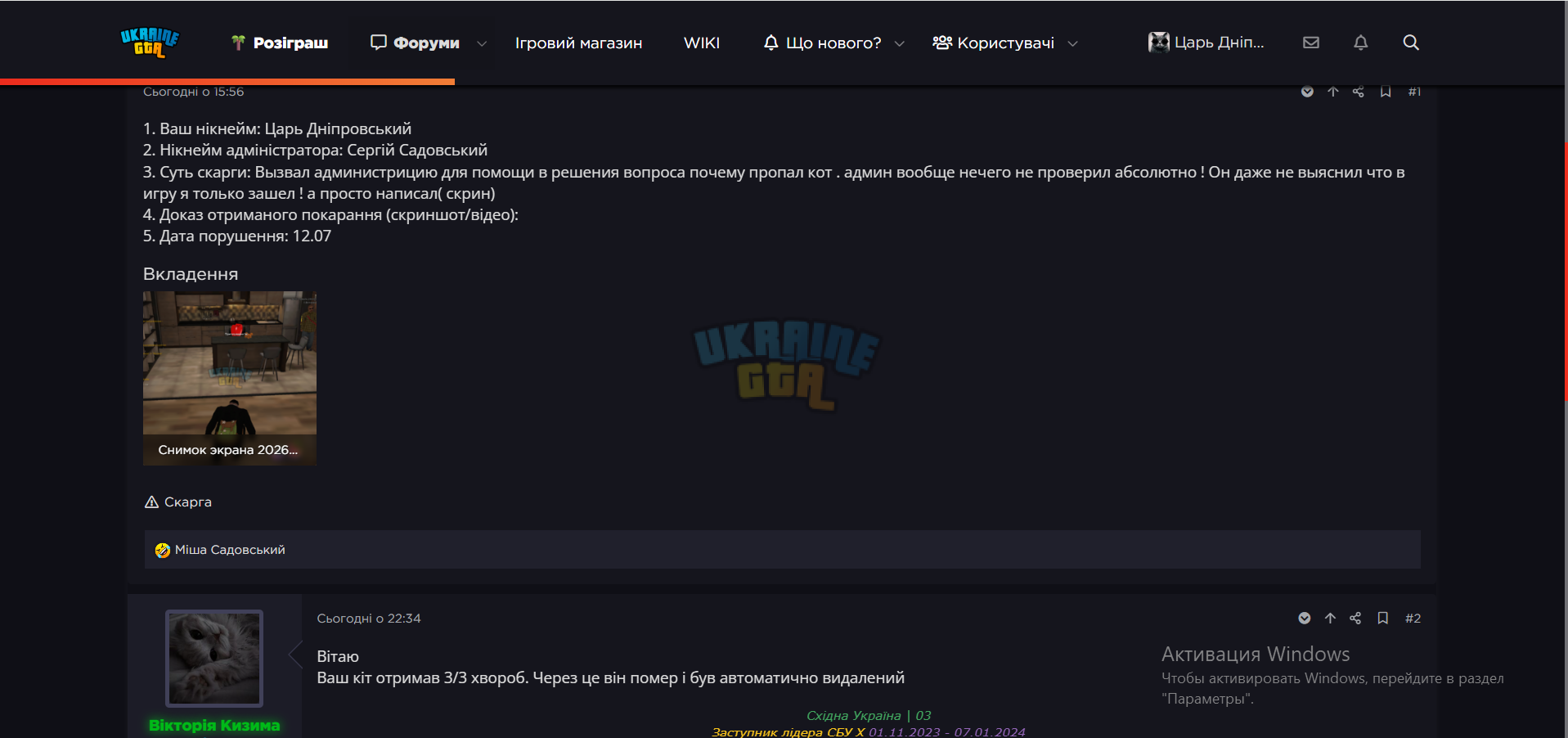Open the search magnifier icon
This screenshot has width=1568, height=738.
point(1411,43)
